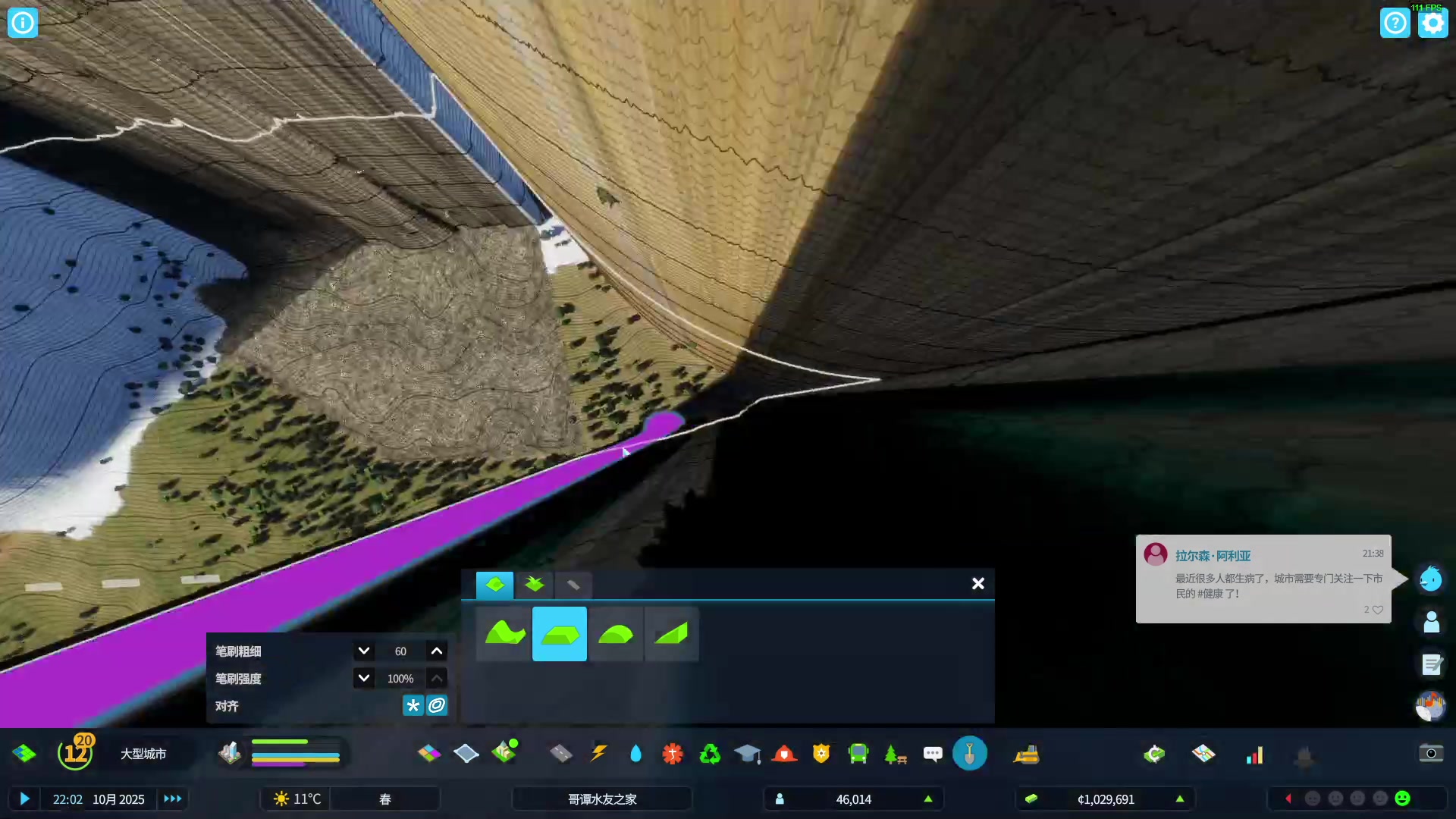Toggle the asterisk snapping option
The height and width of the screenshot is (819, 1456).
[413, 705]
